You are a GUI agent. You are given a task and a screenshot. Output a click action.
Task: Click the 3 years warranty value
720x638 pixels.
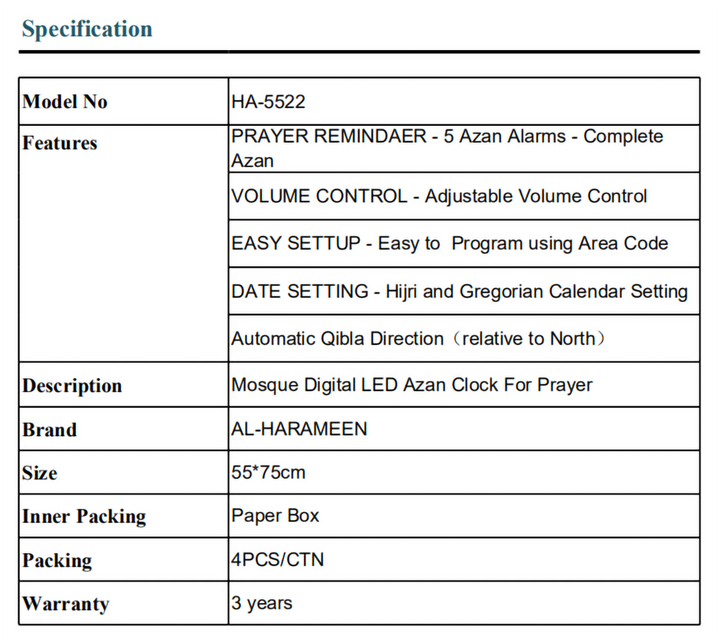(x=262, y=603)
